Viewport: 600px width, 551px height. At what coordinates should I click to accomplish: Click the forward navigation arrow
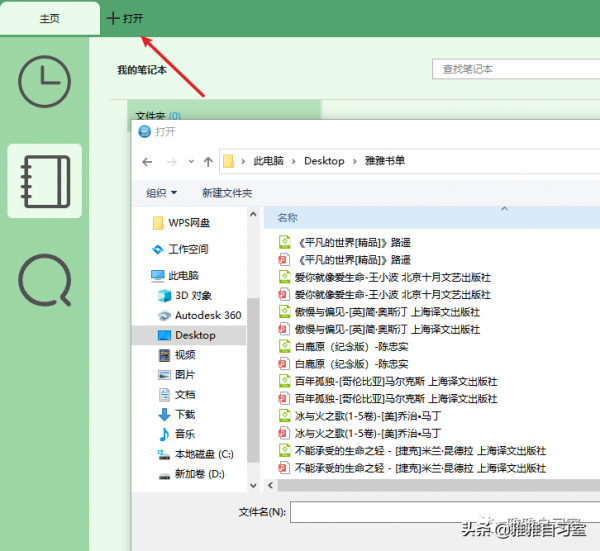(x=172, y=162)
